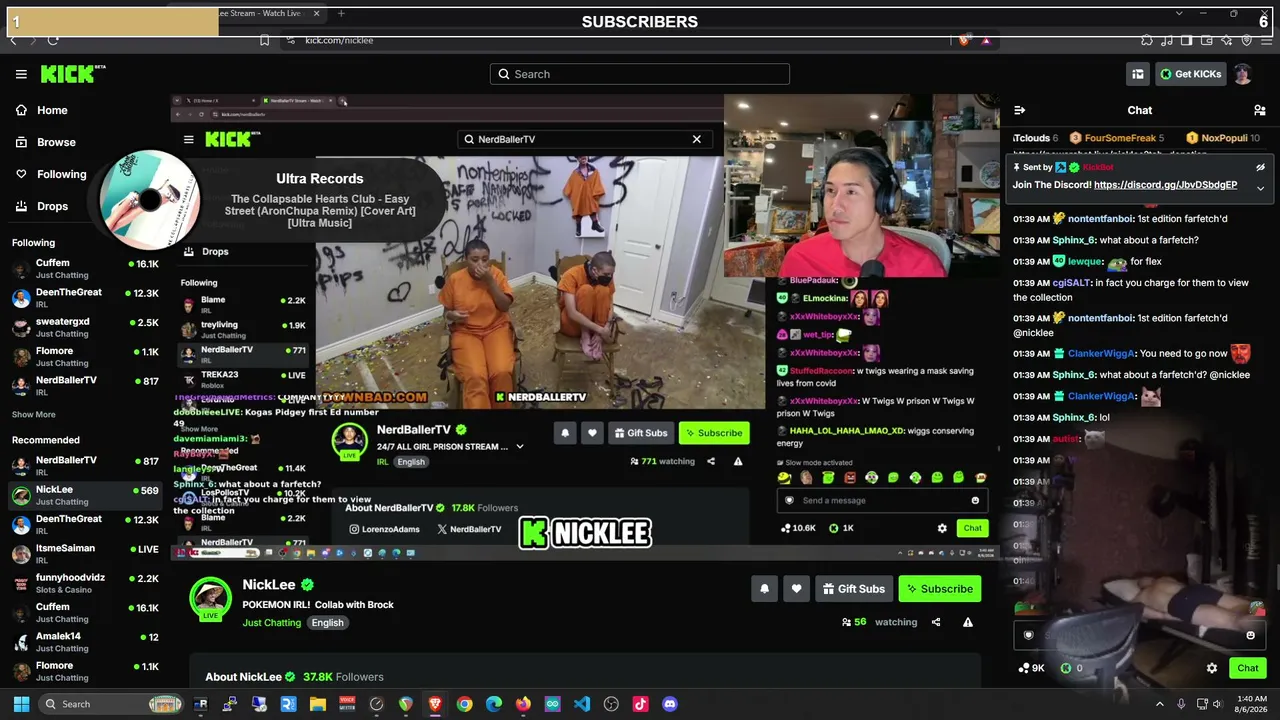The width and height of the screenshot is (1280, 720).
Task: Click the English language tag under NickLee
Action: 327,622
